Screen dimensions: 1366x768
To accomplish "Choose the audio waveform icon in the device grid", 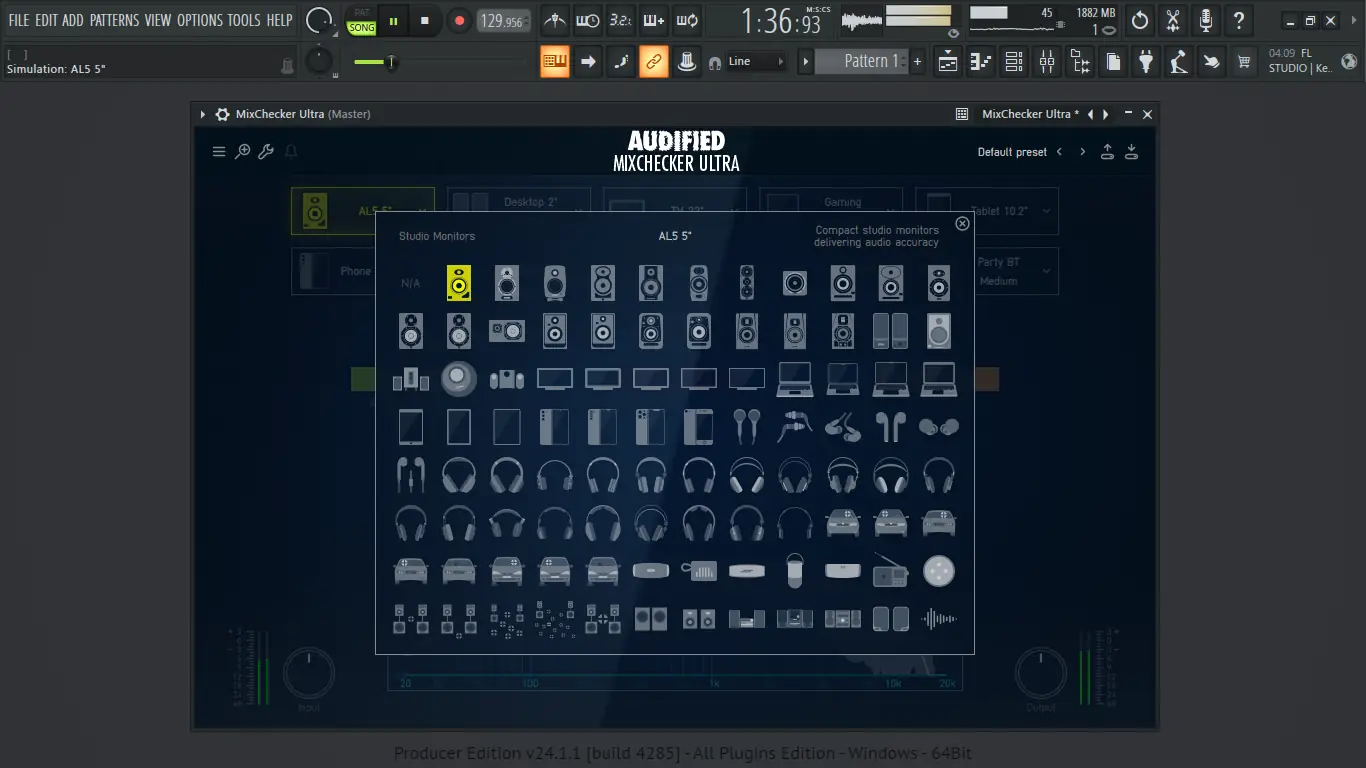I will coord(938,619).
